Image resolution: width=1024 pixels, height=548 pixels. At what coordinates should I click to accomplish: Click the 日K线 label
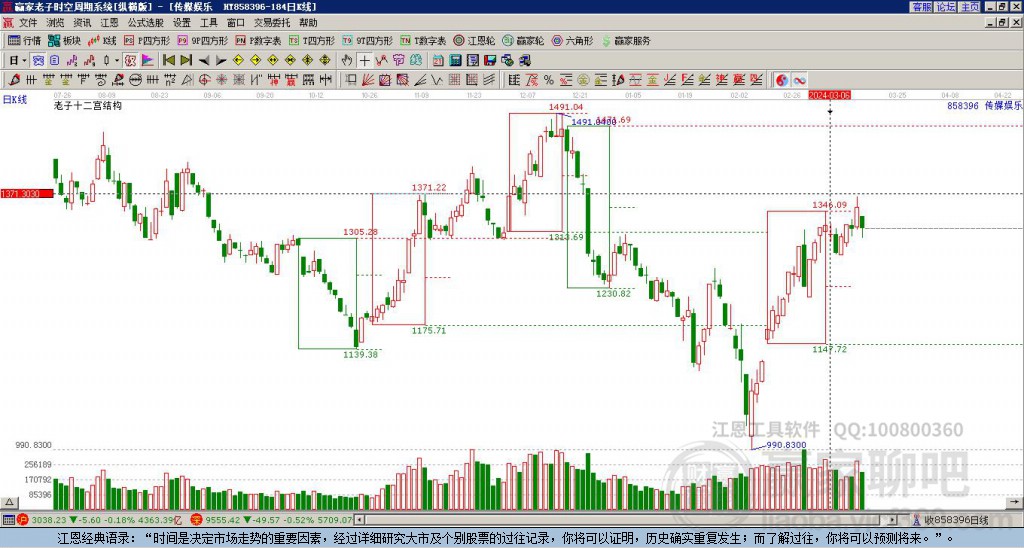[14, 100]
